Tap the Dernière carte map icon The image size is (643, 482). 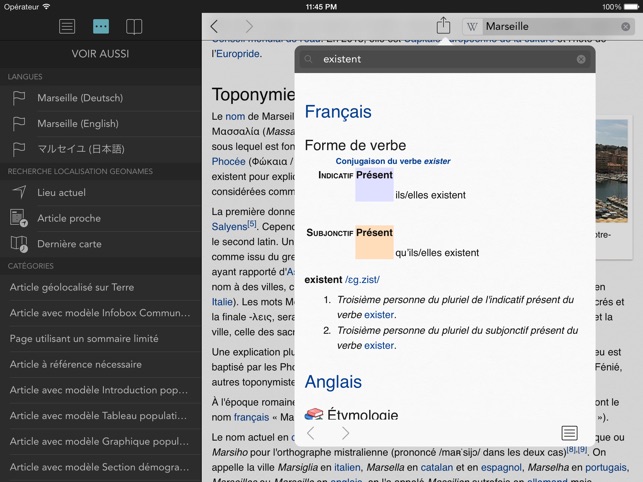pyautogui.click(x=19, y=244)
